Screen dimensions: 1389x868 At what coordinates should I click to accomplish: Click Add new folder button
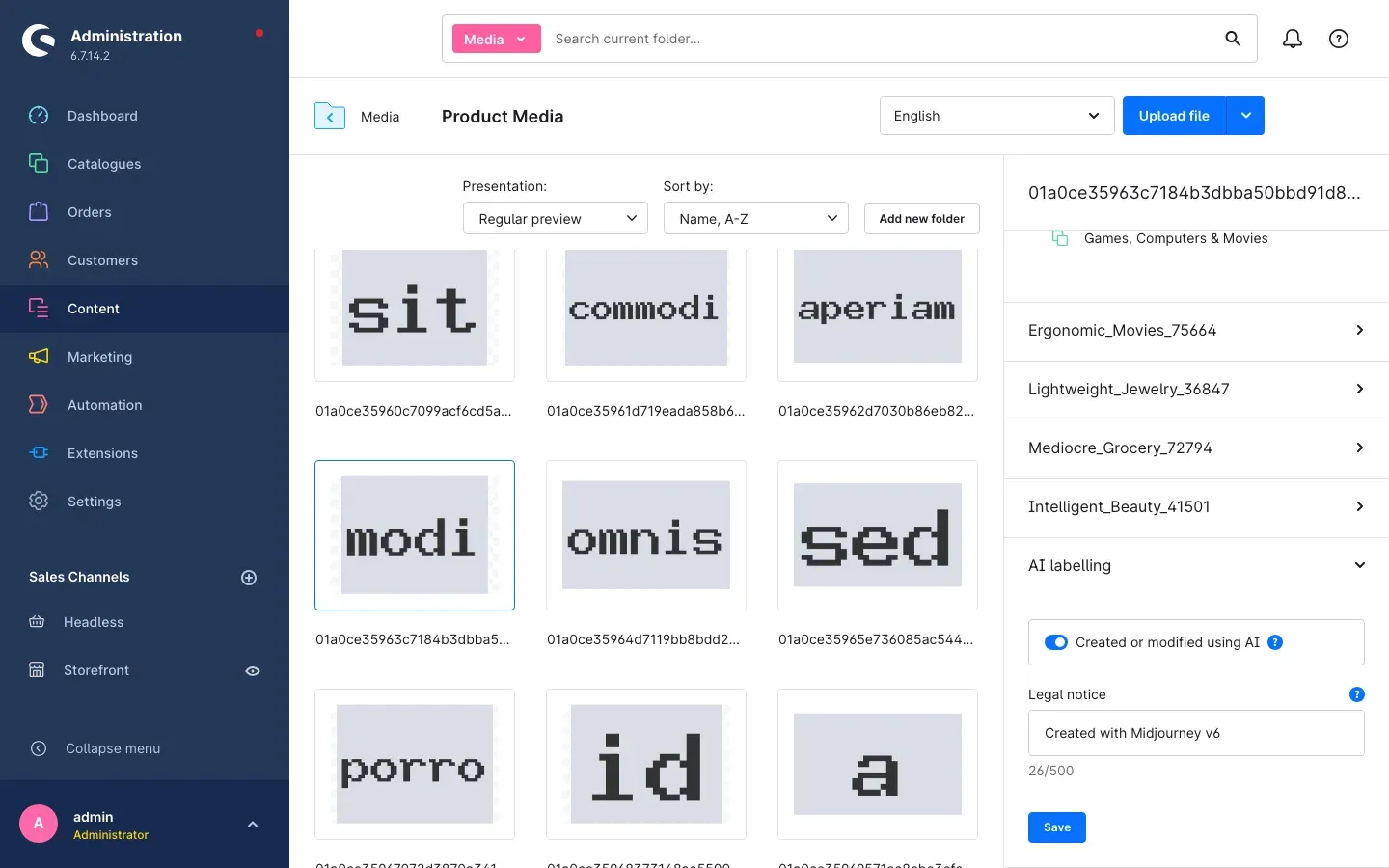(921, 219)
